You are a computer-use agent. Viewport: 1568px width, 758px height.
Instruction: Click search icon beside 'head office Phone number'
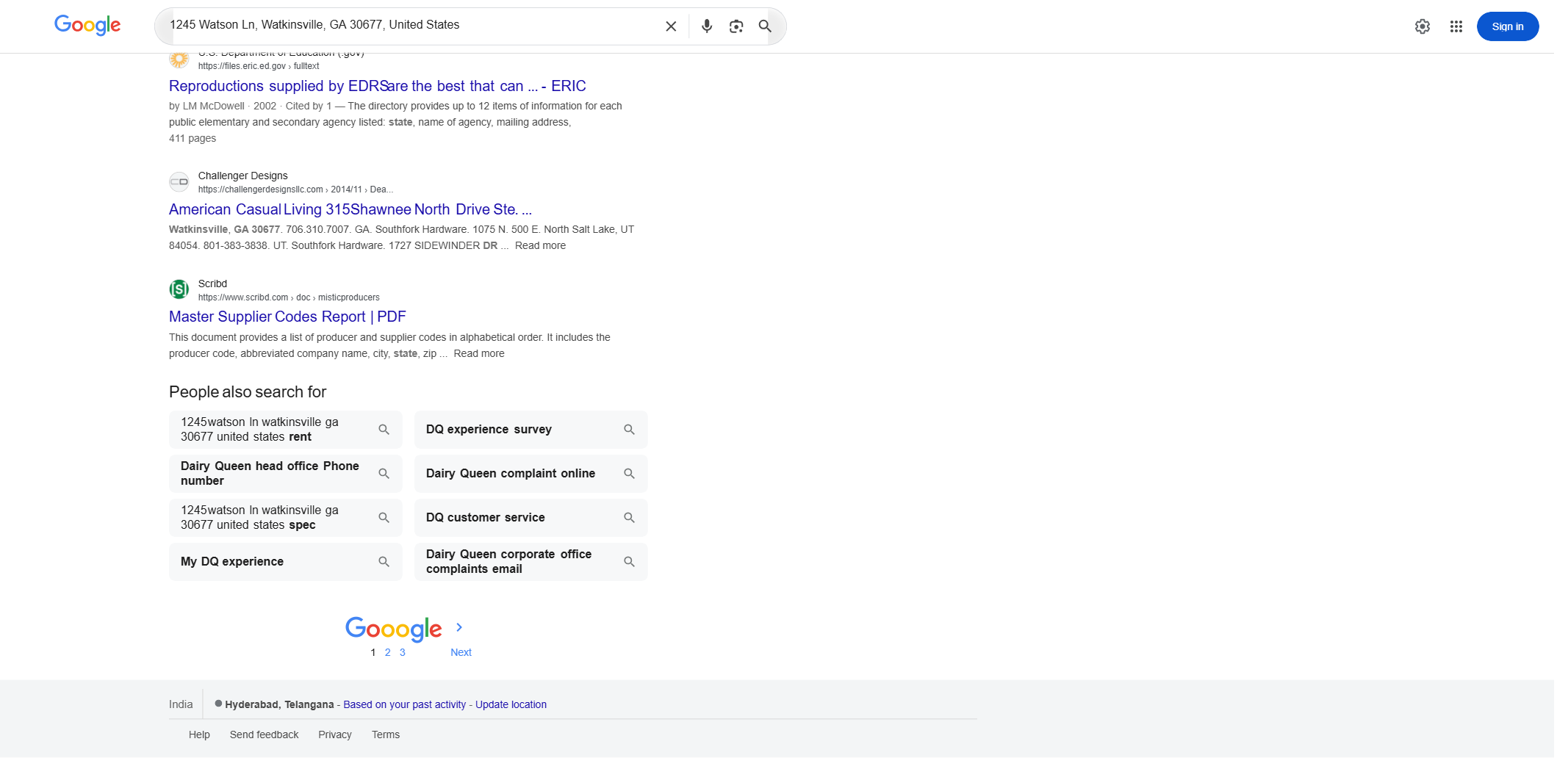[x=384, y=474]
